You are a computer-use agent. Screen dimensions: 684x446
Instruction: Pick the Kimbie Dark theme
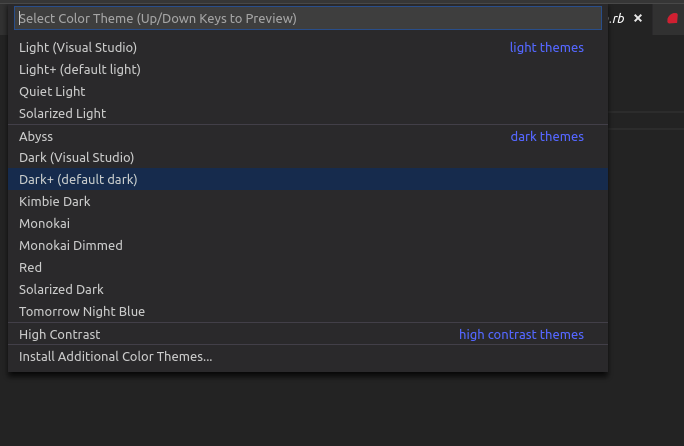55,201
